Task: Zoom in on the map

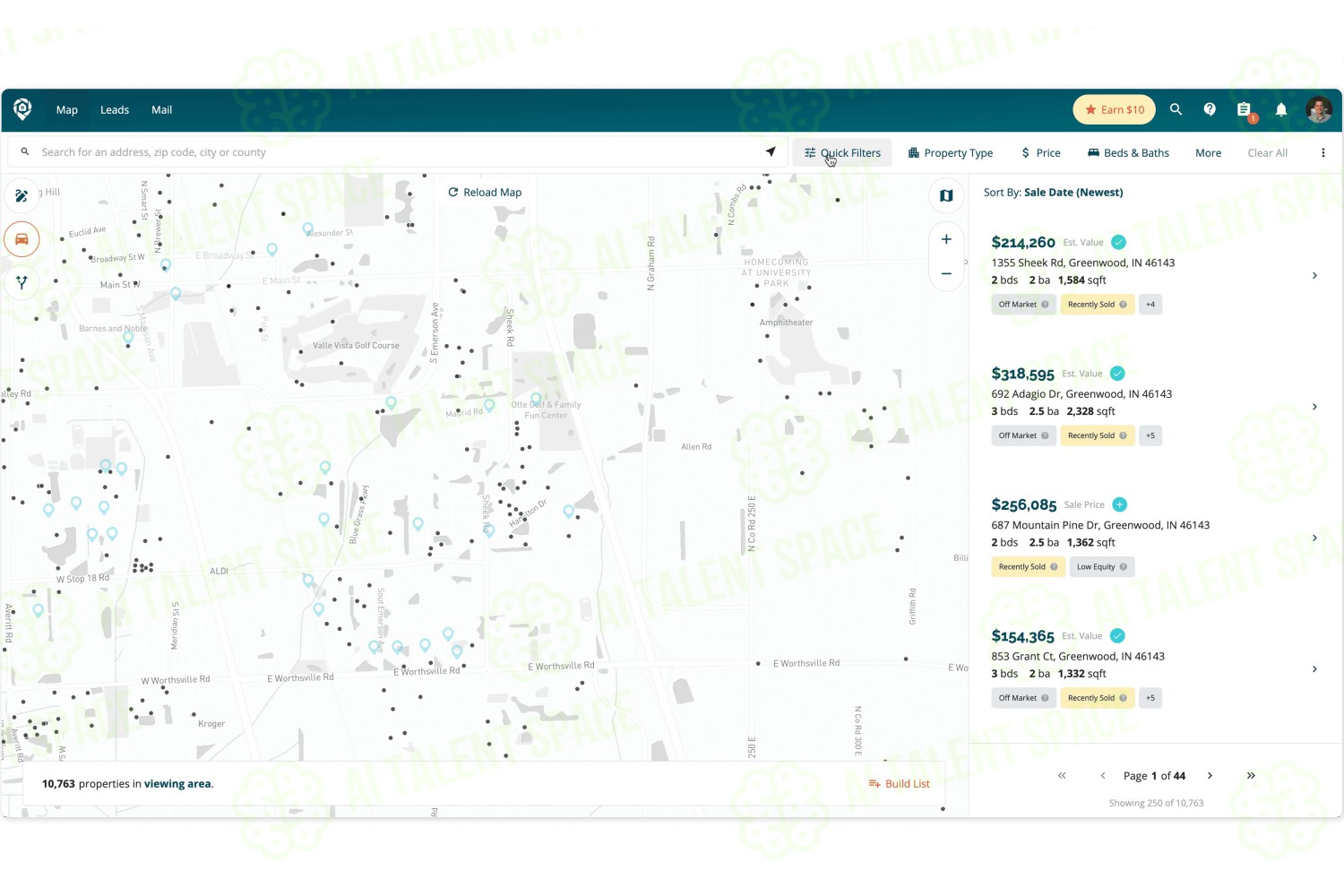Action: pyautogui.click(x=946, y=239)
